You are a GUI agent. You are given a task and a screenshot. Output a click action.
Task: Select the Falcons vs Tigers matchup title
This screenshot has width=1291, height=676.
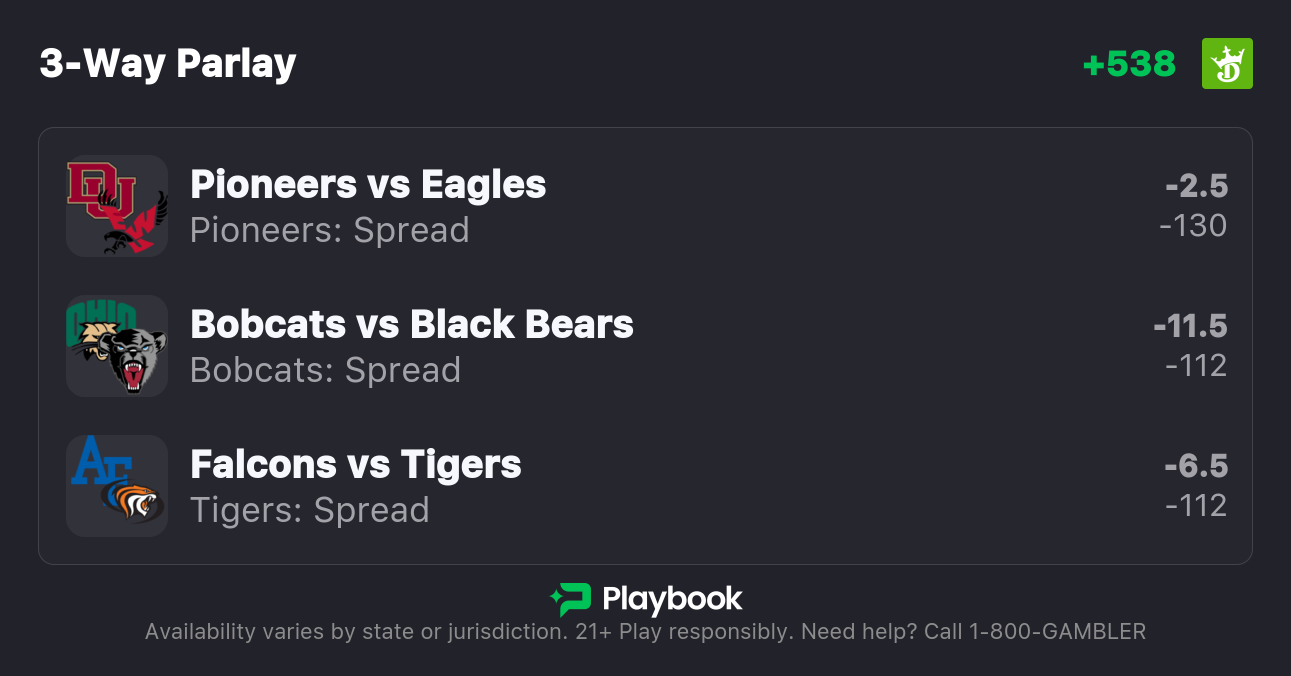pos(356,464)
